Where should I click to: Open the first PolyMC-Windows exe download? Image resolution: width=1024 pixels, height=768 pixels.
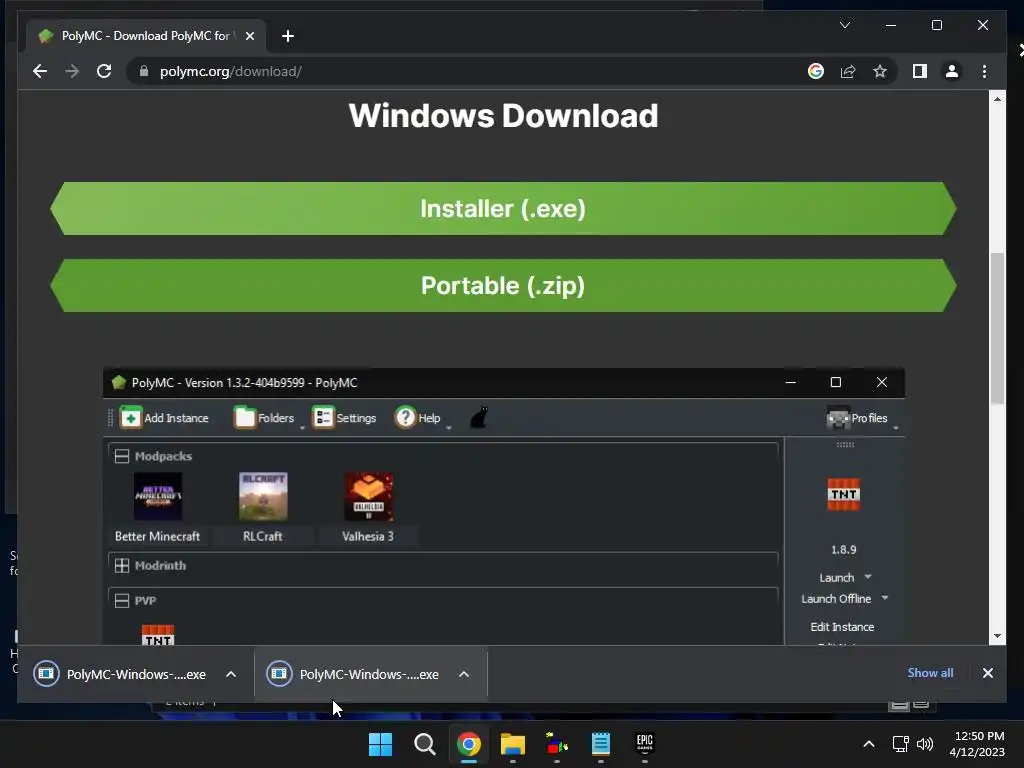(x=121, y=674)
